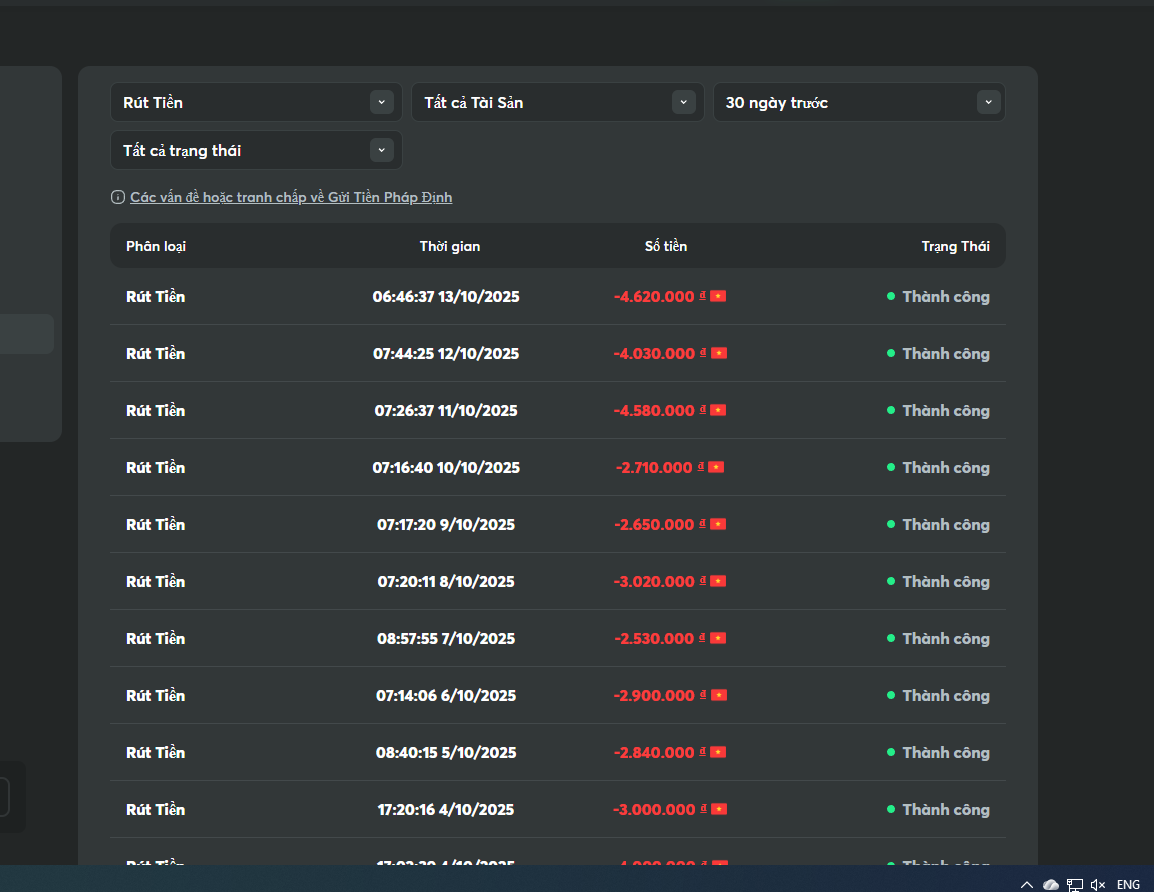Expand the Tất cả Tài Sản asset filter
Screen dimensions: 1154x892
click(x=557, y=102)
